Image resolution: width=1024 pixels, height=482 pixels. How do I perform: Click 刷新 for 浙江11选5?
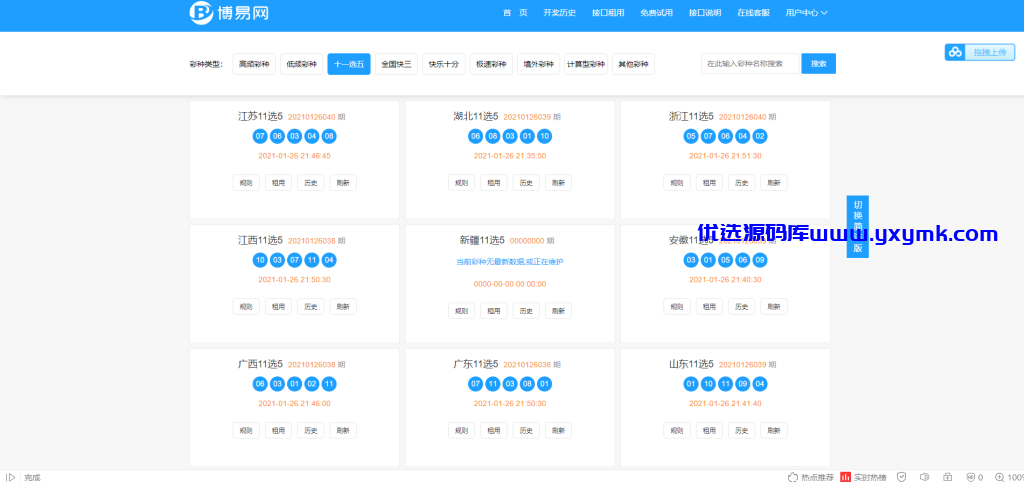pos(774,182)
